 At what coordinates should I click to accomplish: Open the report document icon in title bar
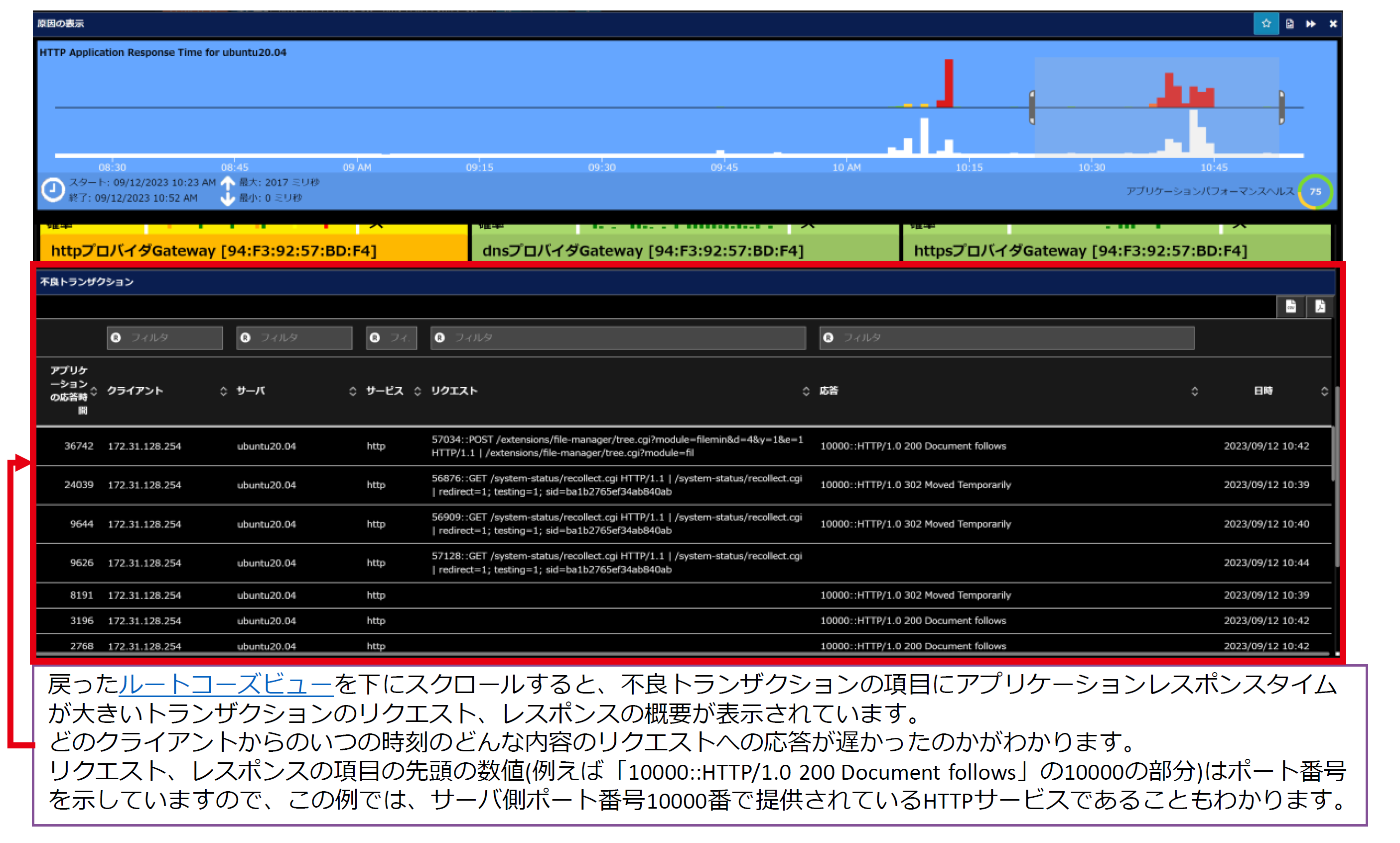tap(1290, 24)
